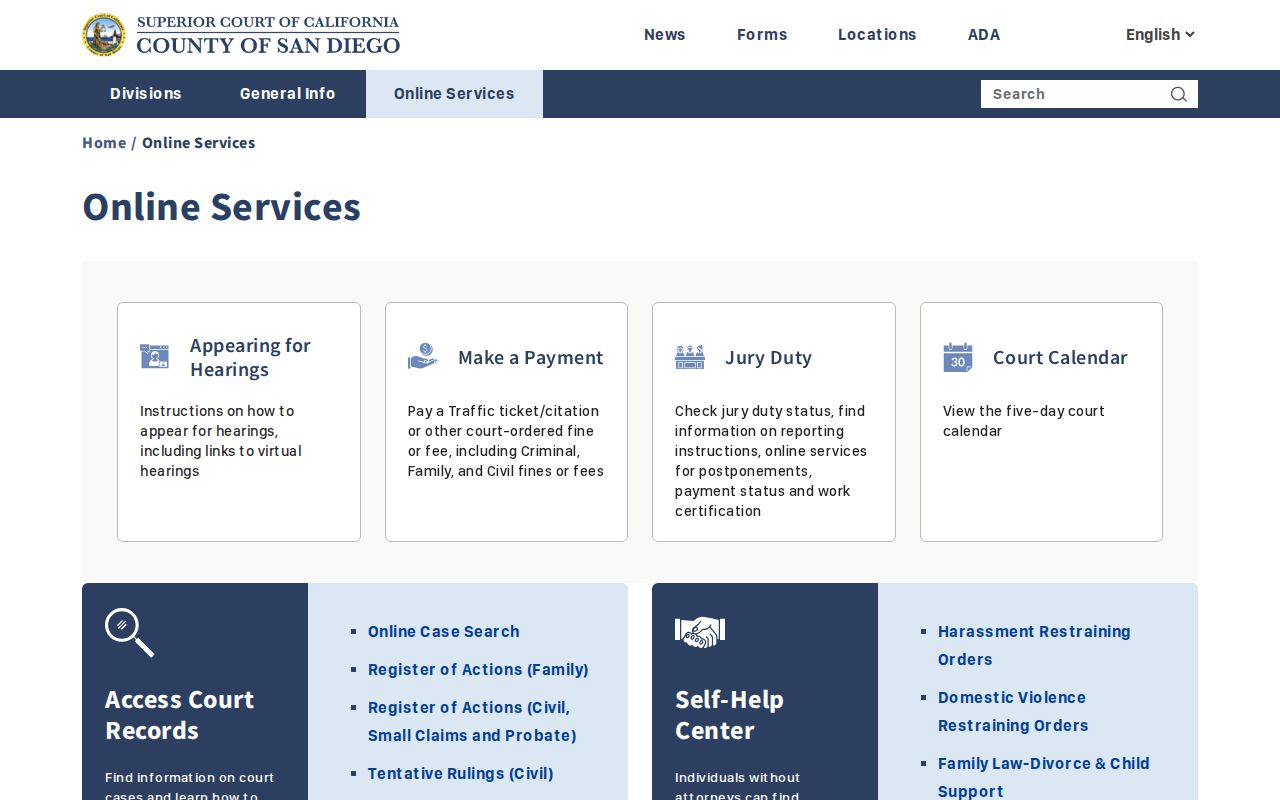Image resolution: width=1280 pixels, height=800 pixels.
Task: Click the Access Court Records magnifying glass icon
Action: click(130, 632)
